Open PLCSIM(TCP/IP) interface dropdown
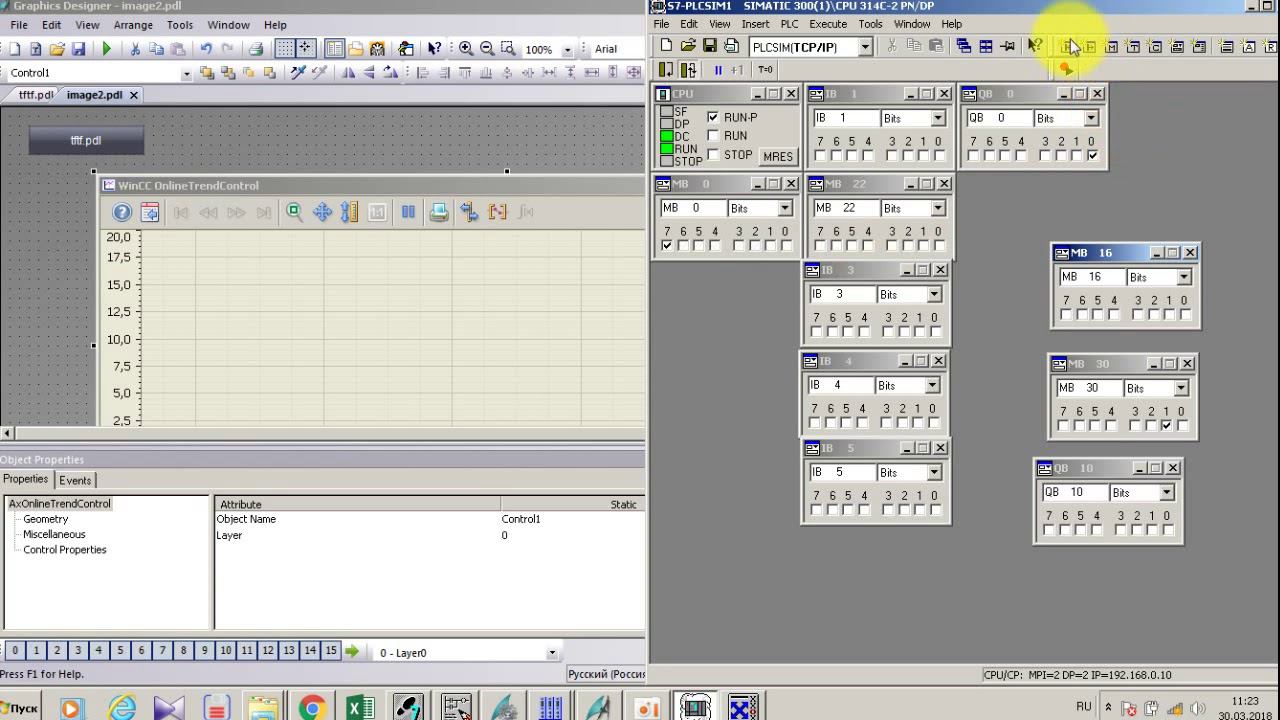The width and height of the screenshot is (1280, 720). coord(865,47)
